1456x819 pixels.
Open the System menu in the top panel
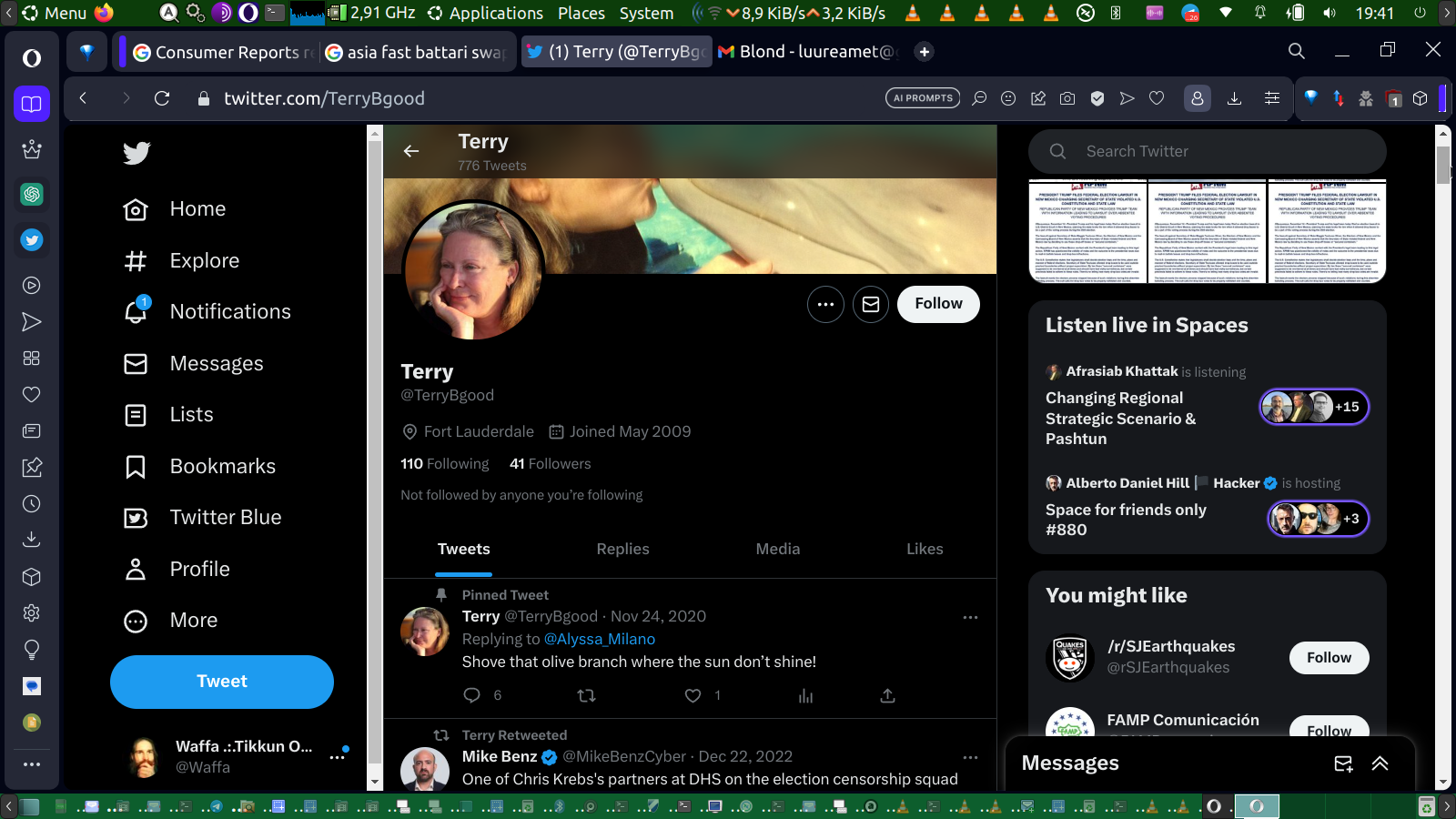click(646, 13)
